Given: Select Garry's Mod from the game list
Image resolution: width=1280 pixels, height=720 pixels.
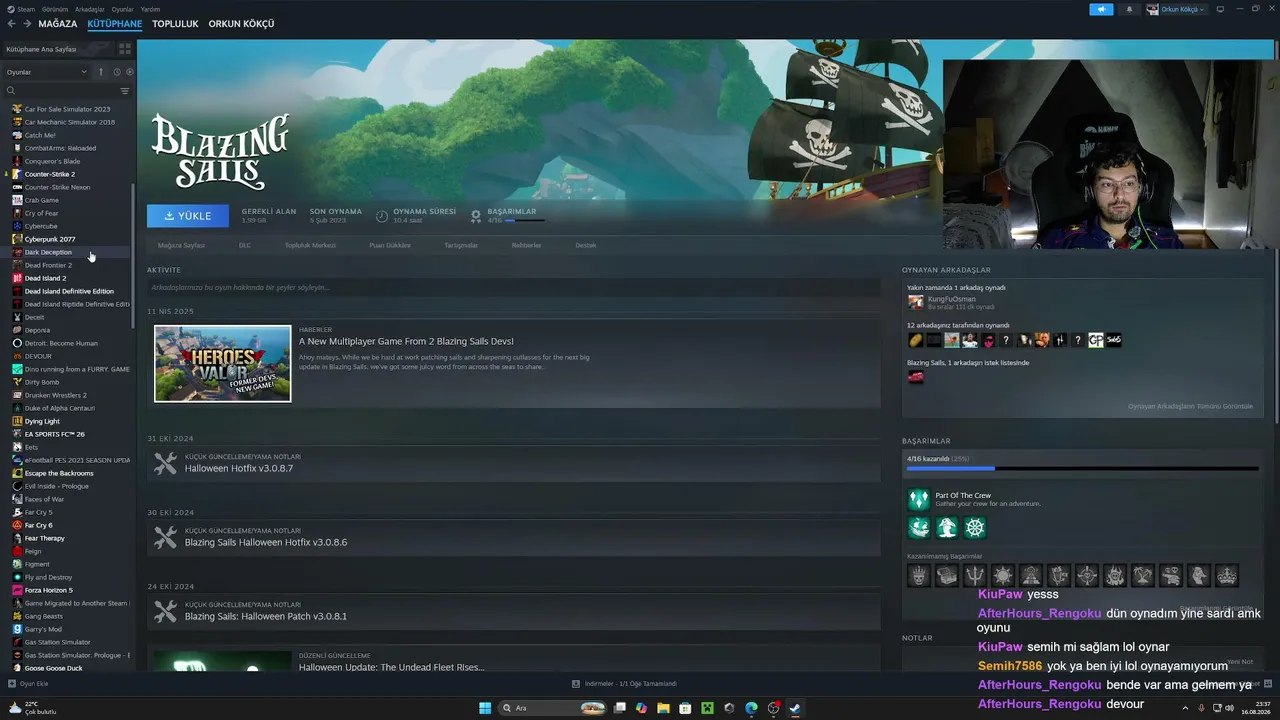Looking at the screenshot, I should [x=43, y=629].
